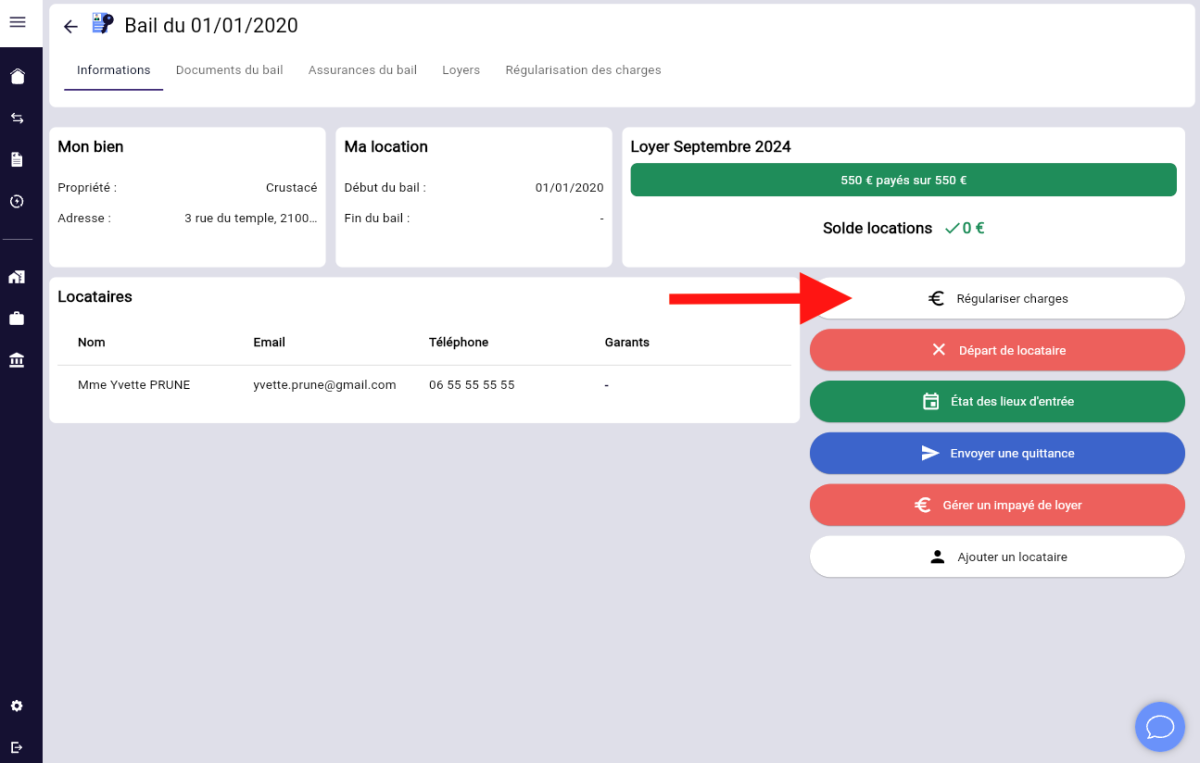Go back using the left arrow

(x=70, y=27)
